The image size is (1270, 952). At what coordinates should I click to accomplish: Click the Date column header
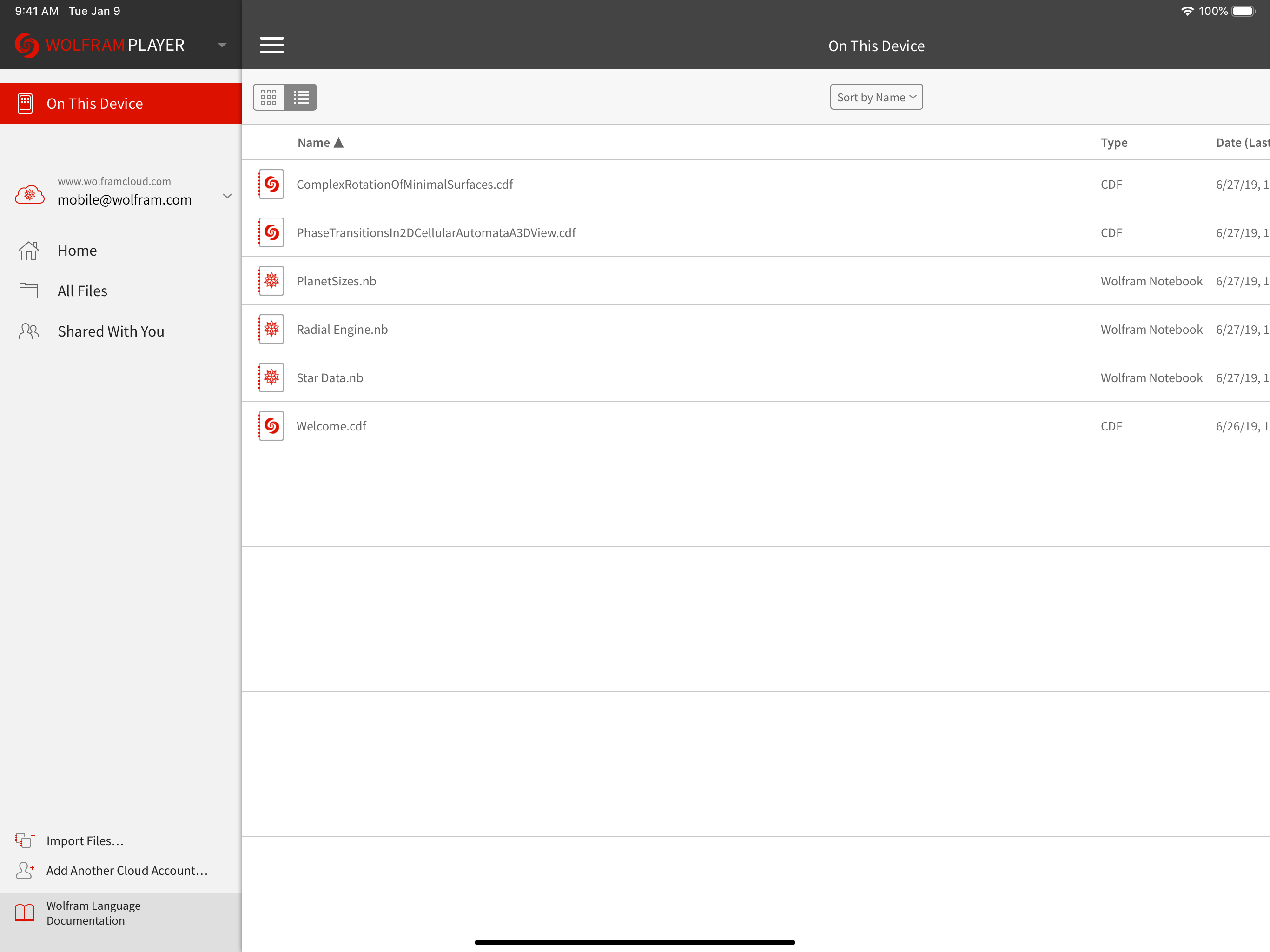[1243, 142]
